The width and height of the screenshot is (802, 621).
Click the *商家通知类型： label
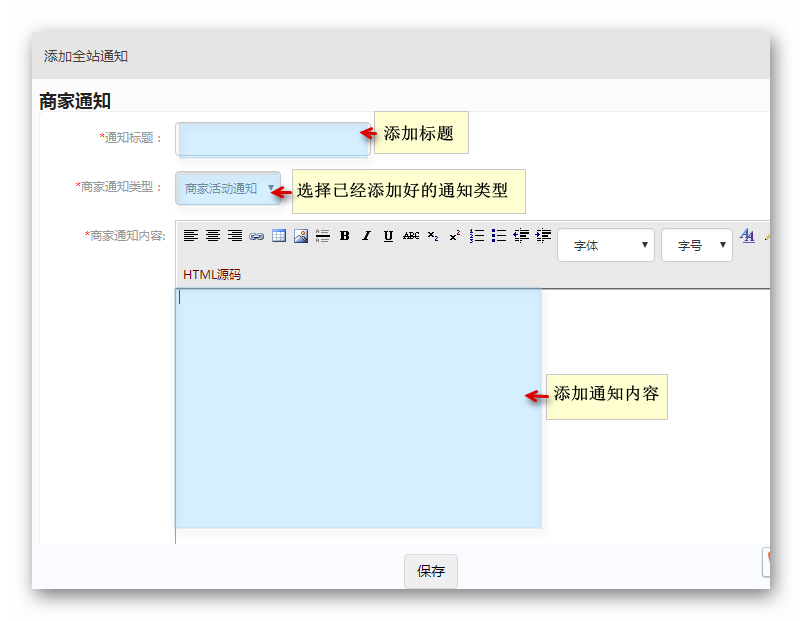119,187
